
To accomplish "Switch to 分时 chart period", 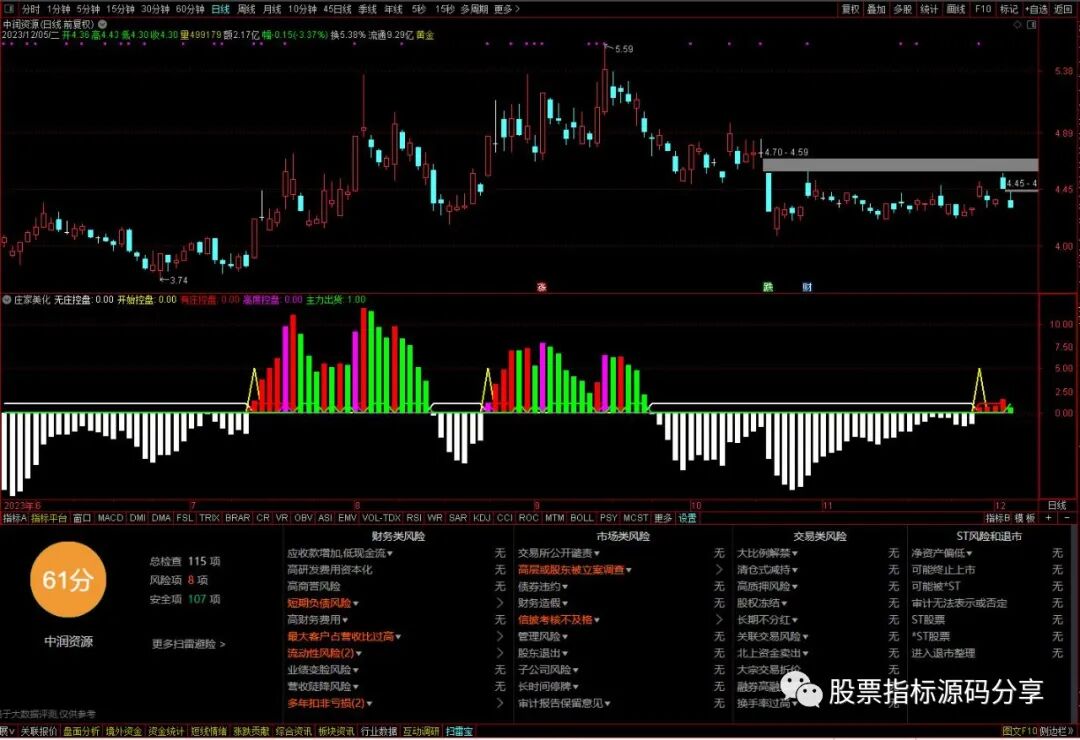I will (x=30, y=9).
